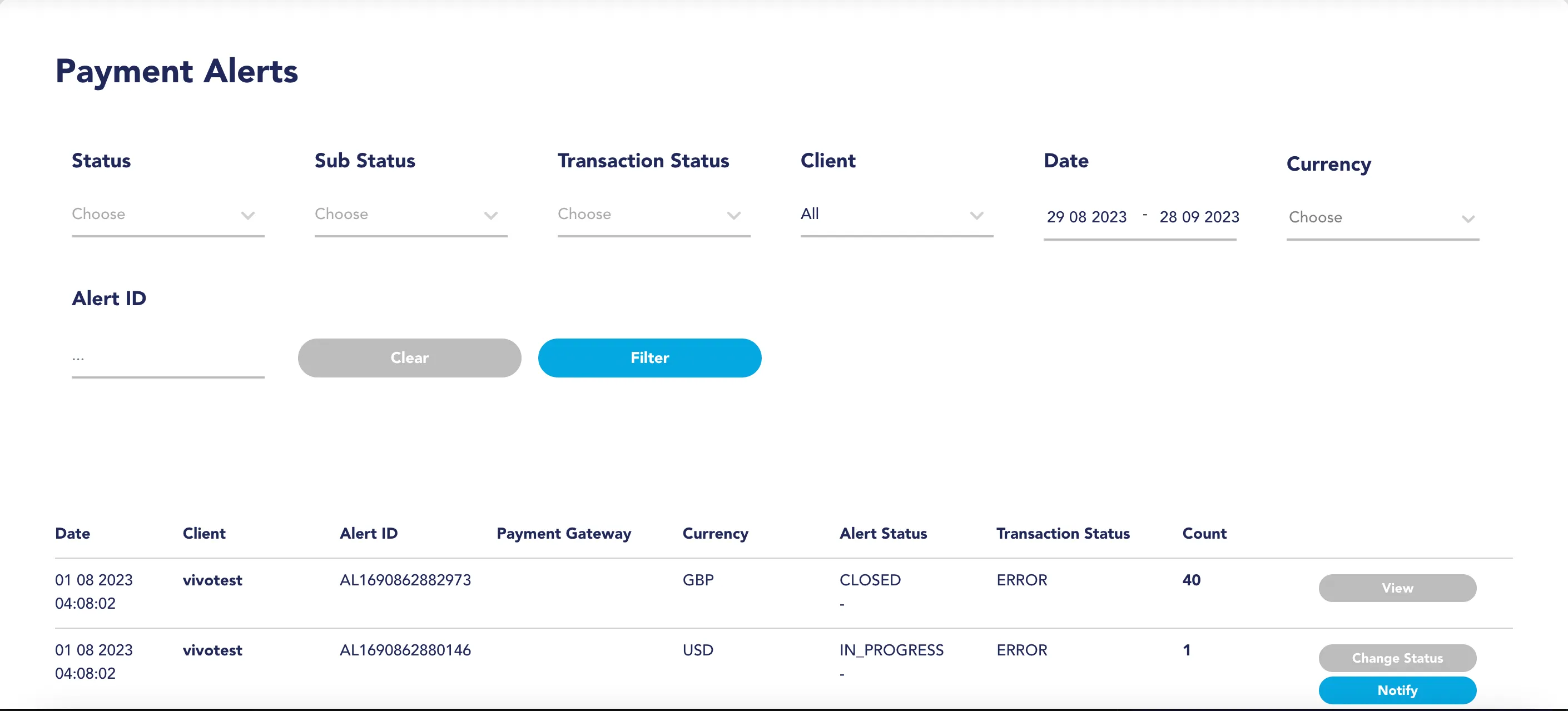Click Change Status for the IN_PROGRESS alert
This screenshot has height=711, width=1568.
[x=1396, y=658]
